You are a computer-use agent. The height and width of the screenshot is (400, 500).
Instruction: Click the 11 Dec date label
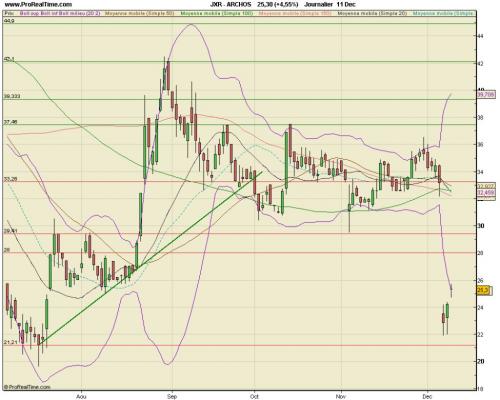point(346,4)
